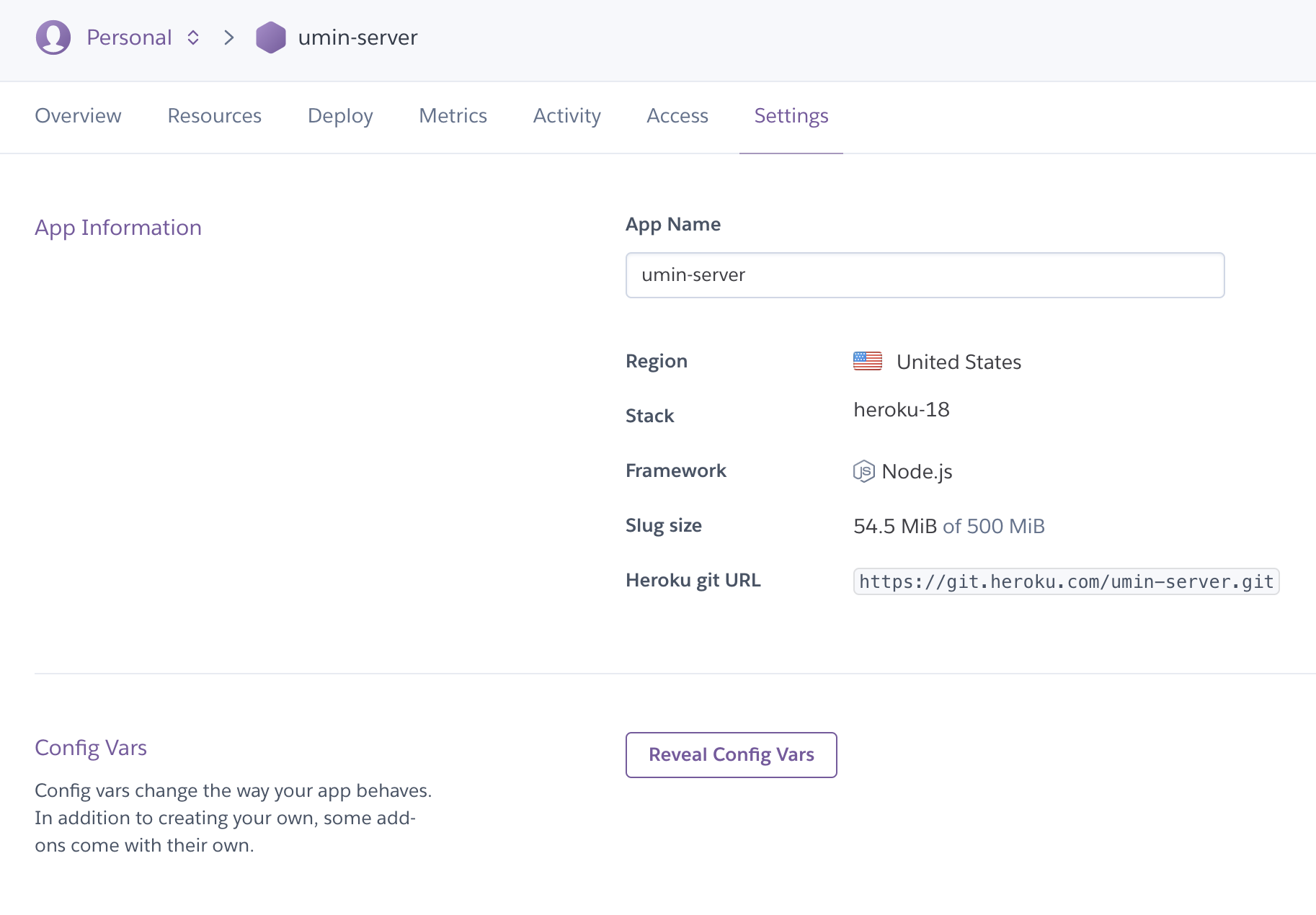
Task: Click the App Name label
Action: (672, 224)
